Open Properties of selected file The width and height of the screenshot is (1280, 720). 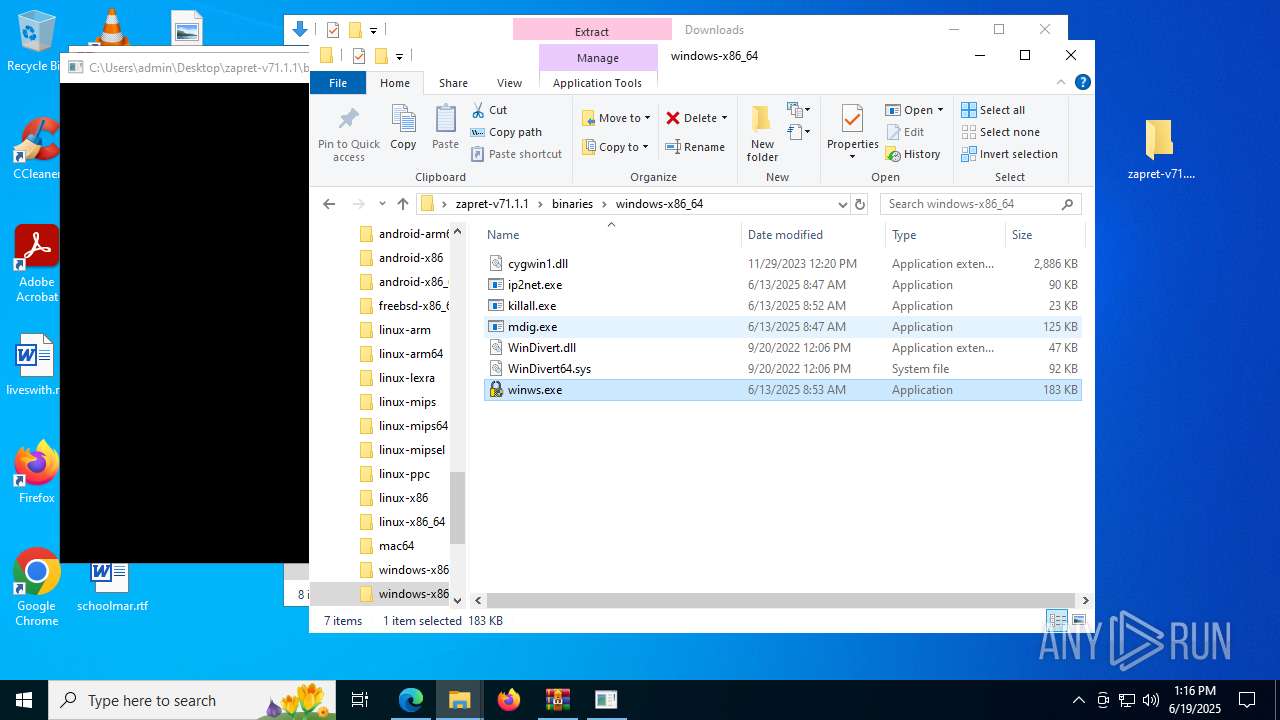point(852,133)
